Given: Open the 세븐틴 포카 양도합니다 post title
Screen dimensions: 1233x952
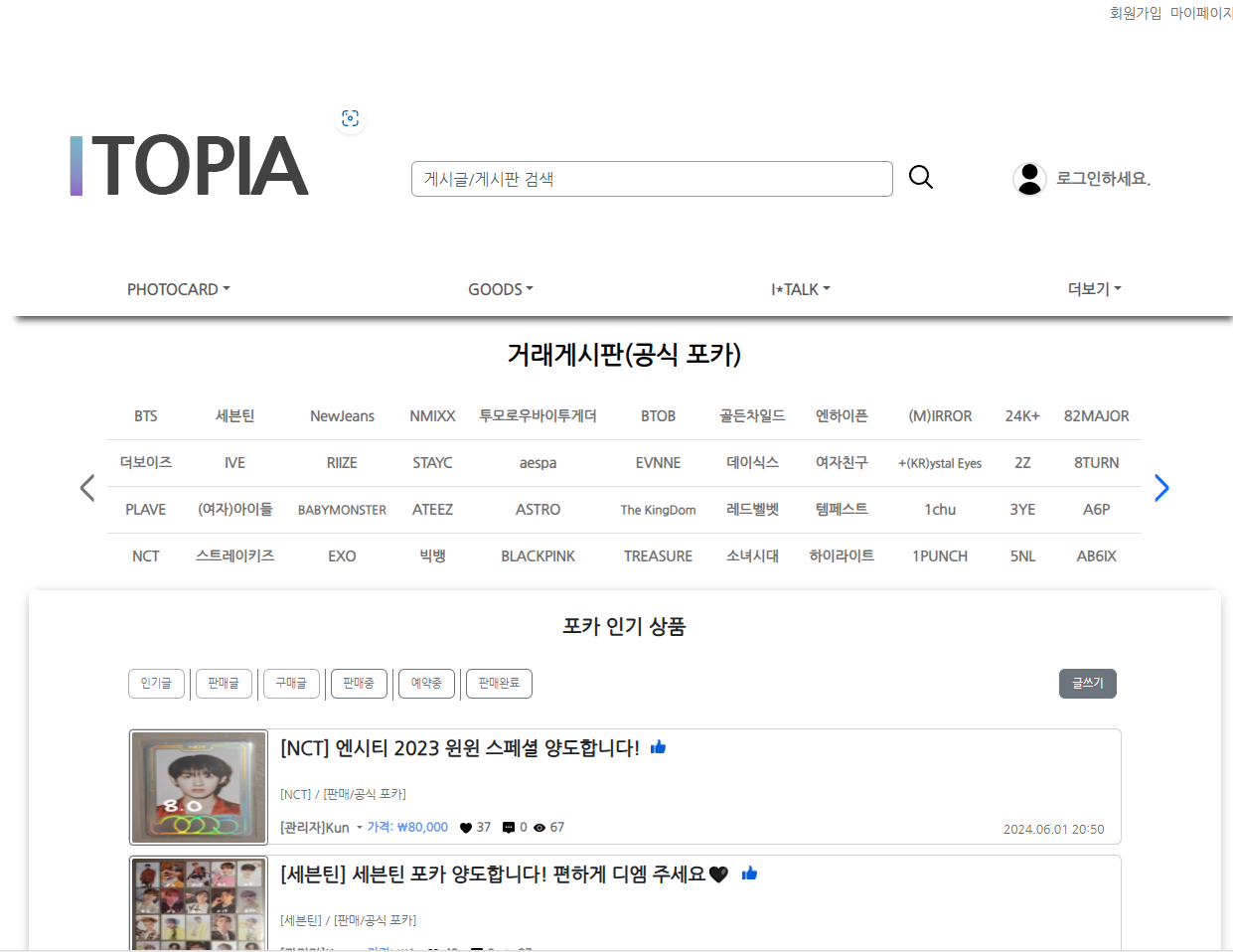Looking at the screenshot, I should [x=505, y=873].
